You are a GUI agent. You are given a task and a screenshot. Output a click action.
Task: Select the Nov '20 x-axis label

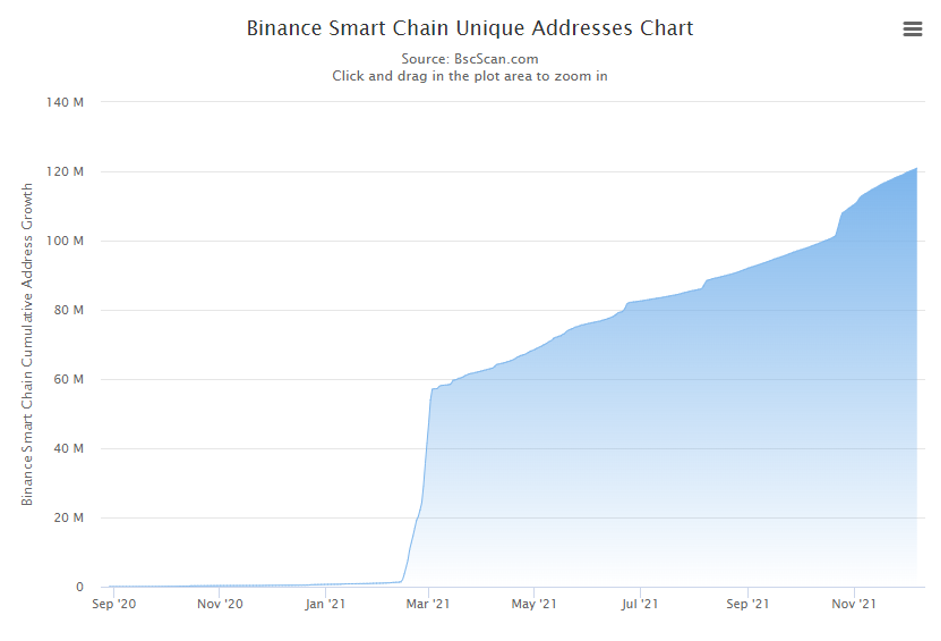point(220,604)
